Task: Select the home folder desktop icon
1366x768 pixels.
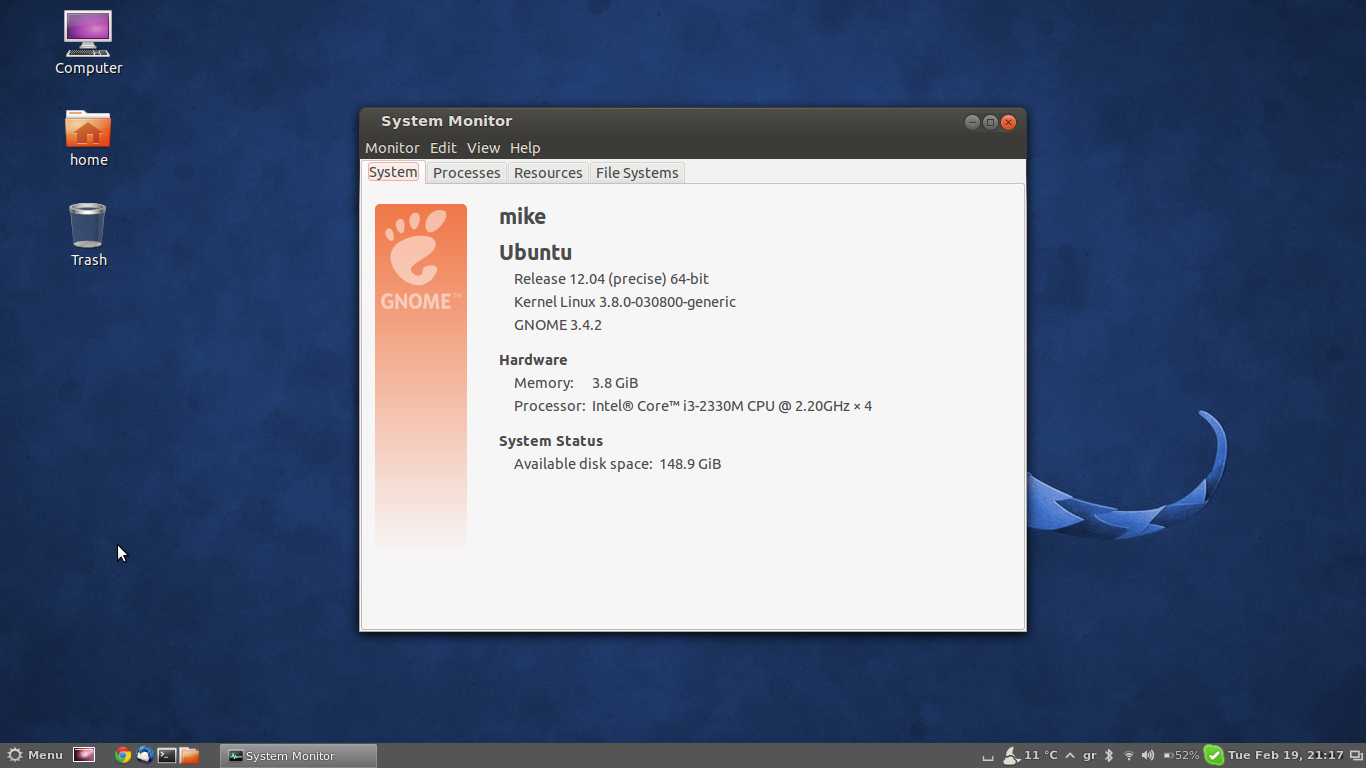Action: point(88,138)
